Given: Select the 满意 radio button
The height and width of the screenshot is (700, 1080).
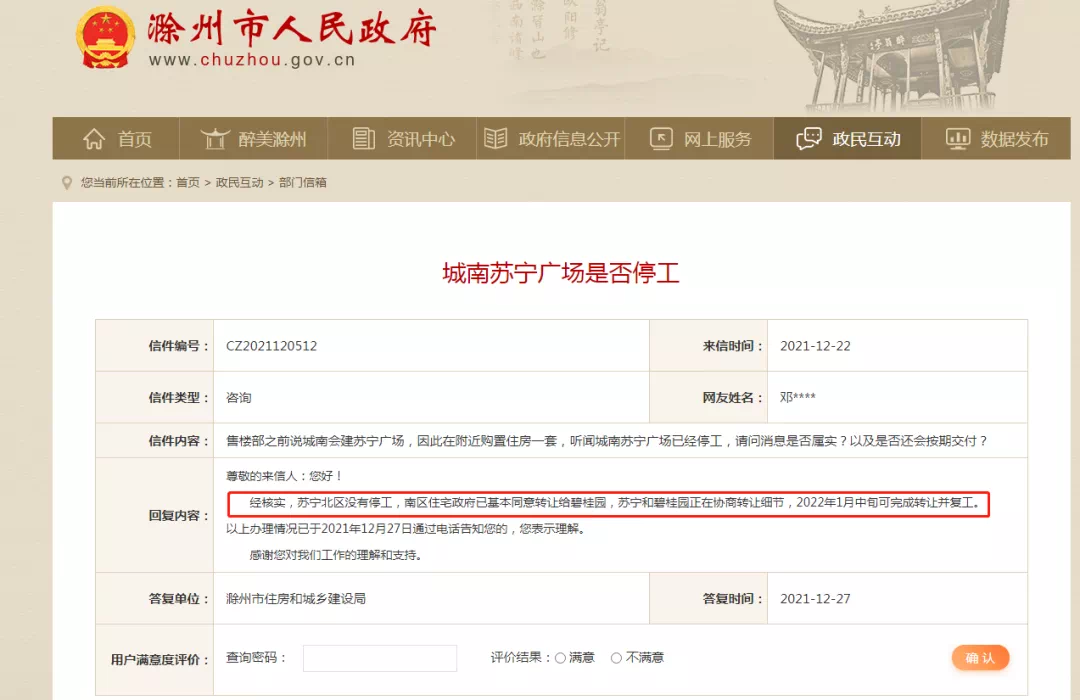Looking at the screenshot, I should point(561,658).
